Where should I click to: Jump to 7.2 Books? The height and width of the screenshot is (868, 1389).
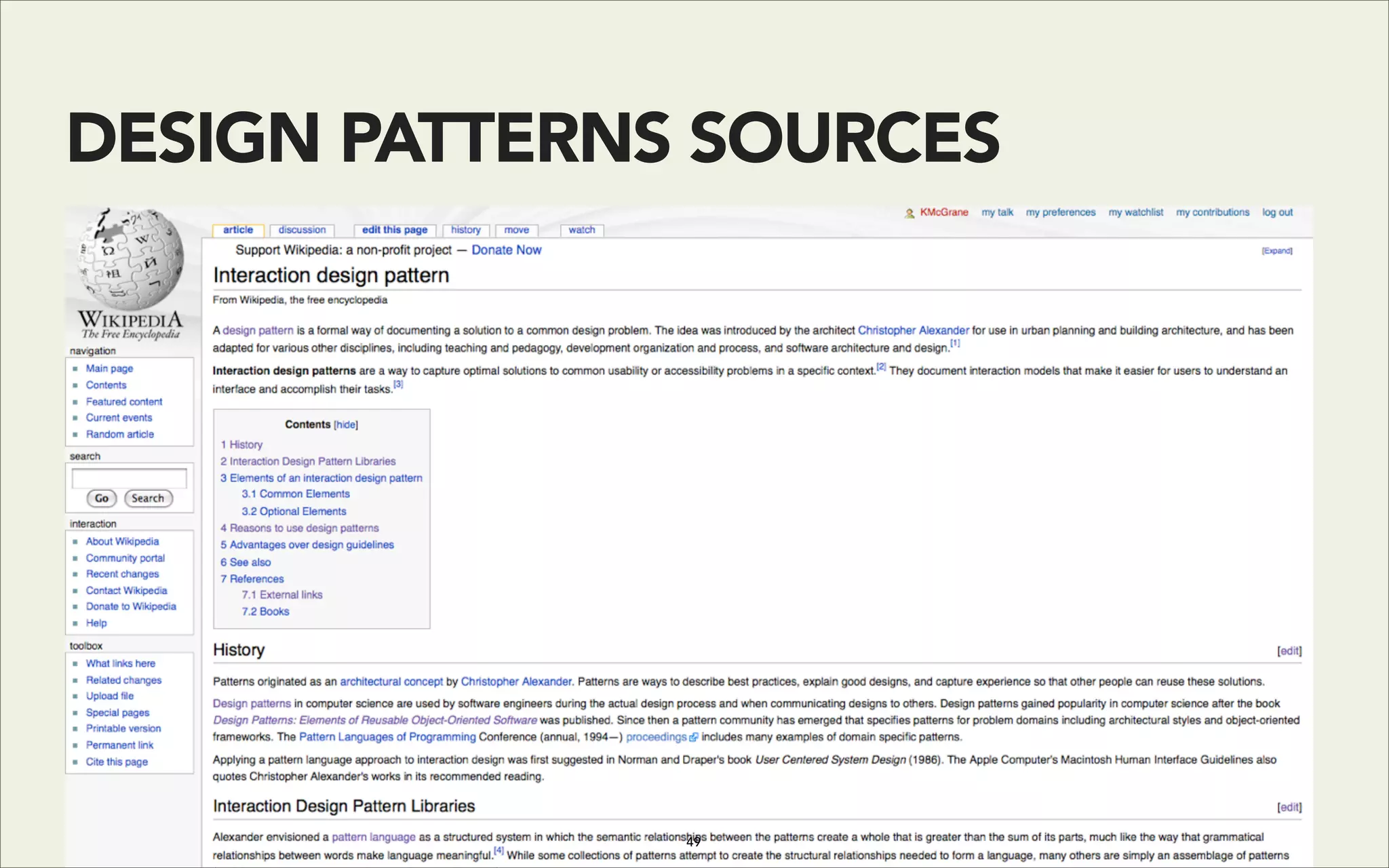pos(265,612)
